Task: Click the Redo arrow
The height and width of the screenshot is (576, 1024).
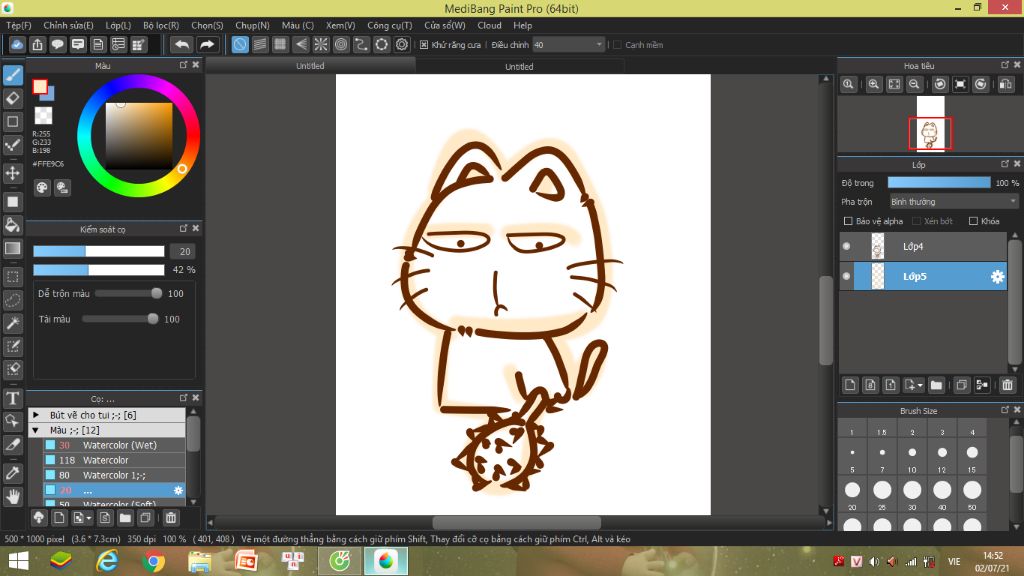Action: click(206, 44)
